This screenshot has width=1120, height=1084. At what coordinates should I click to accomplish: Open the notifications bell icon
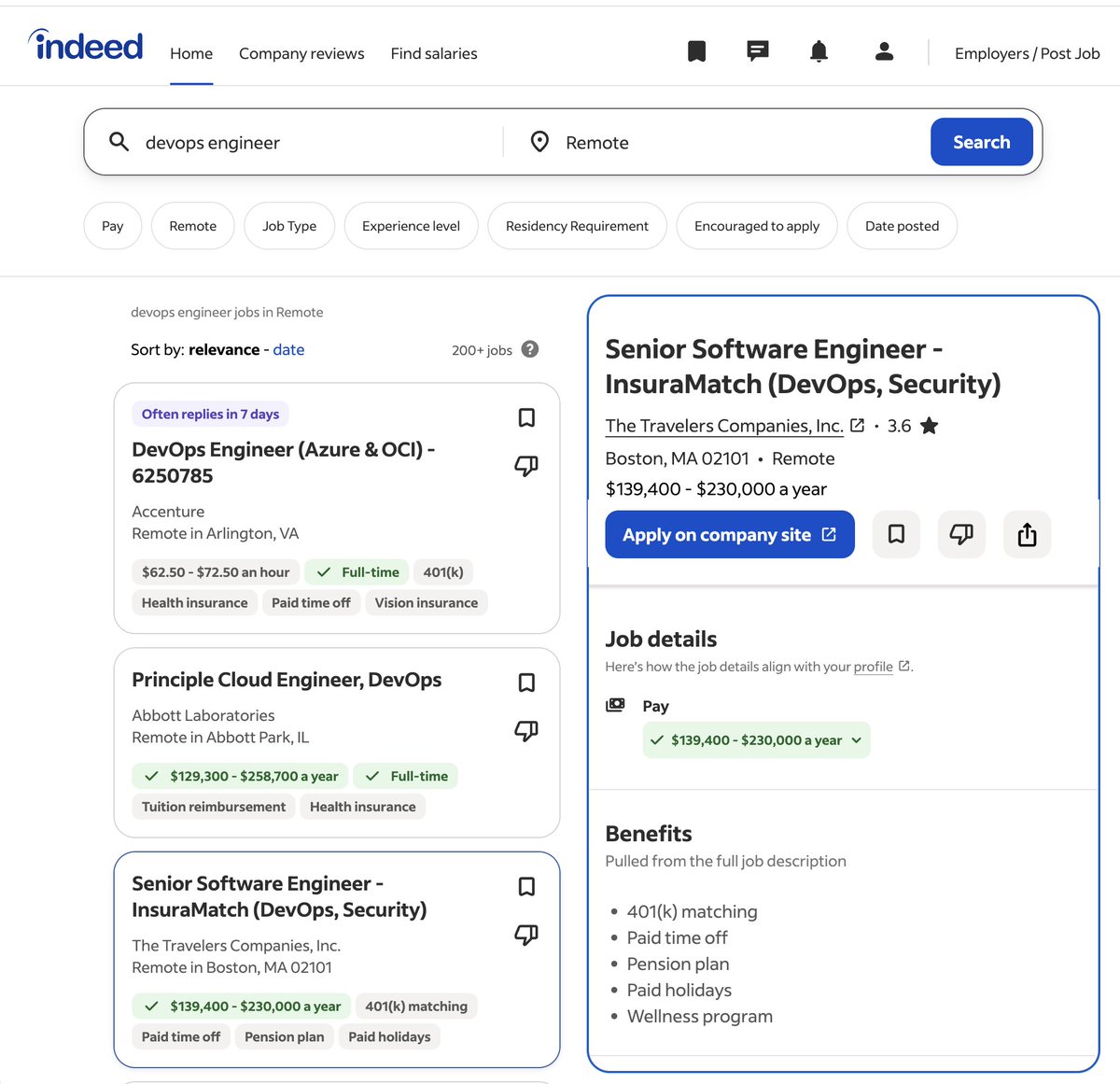tap(819, 51)
